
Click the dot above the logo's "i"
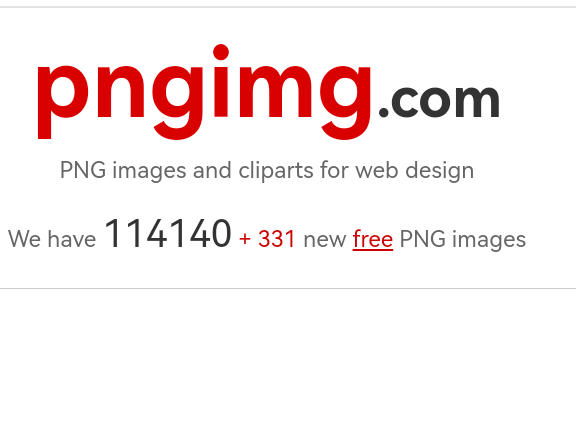(x=221, y=52)
